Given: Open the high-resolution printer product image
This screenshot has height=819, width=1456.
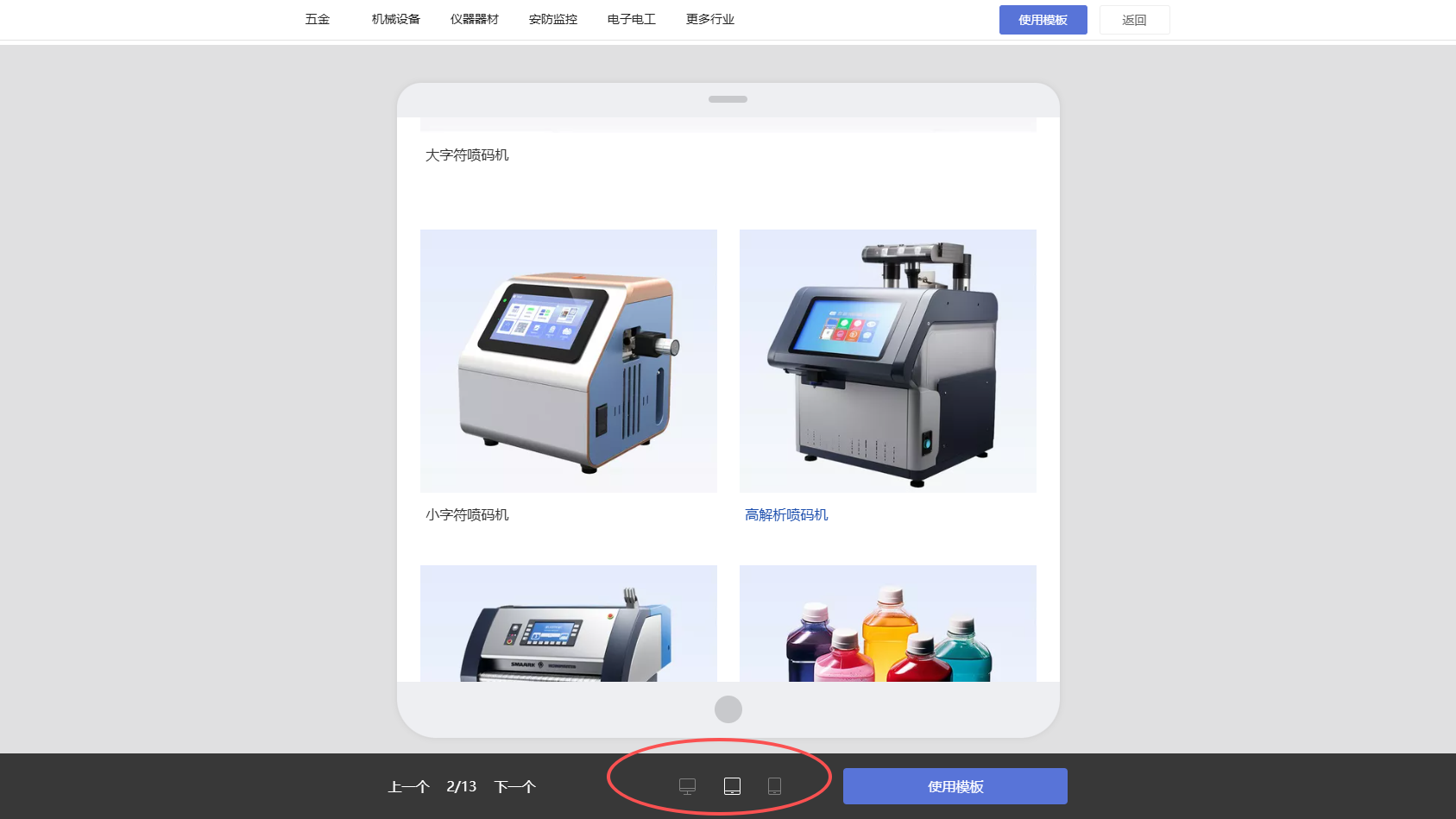Looking at the screenshot, I should click(888, 361).
